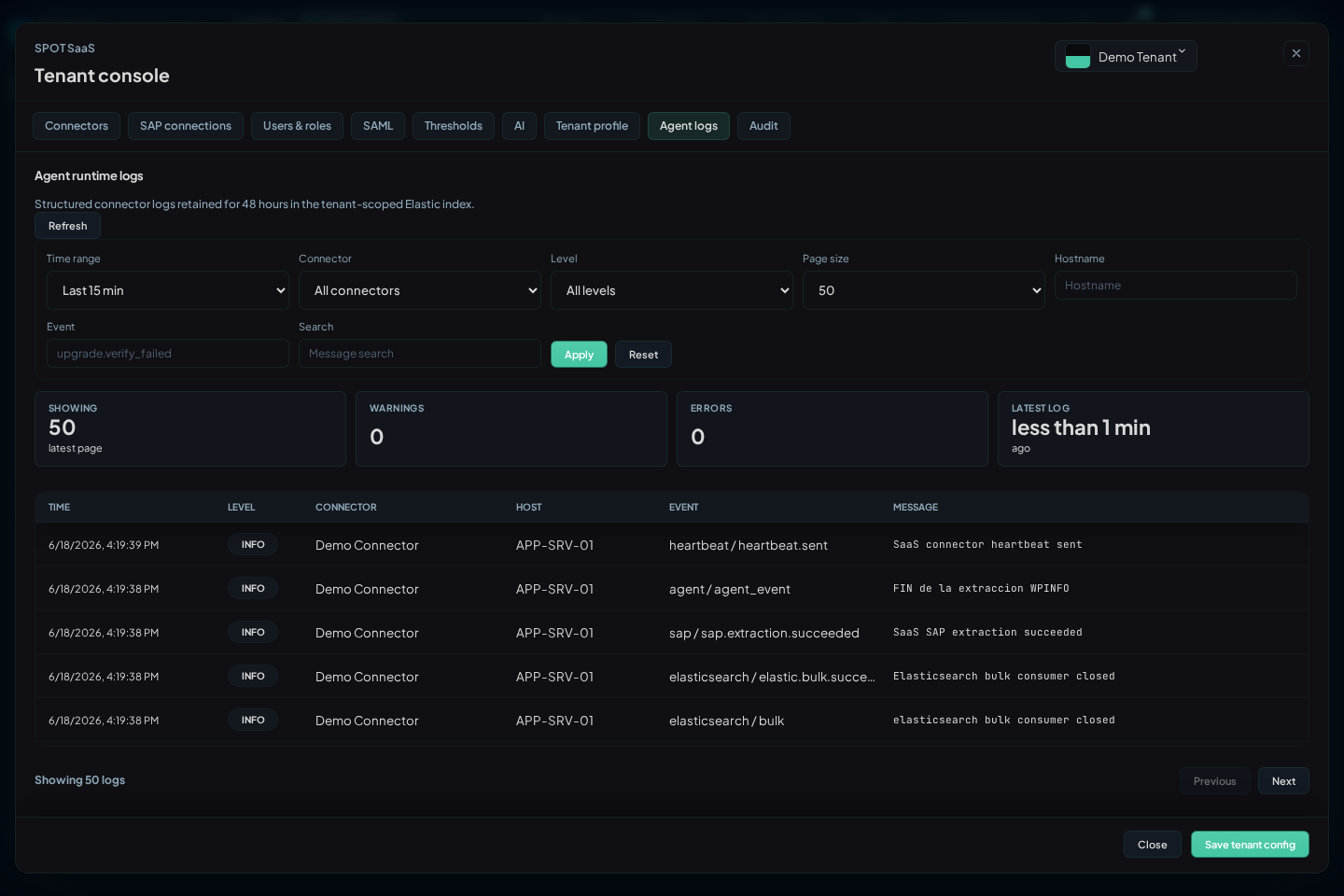Screen dimensions: 1344x896
Task: Click APP-SRV-01 in agent_event row
Action: tap(554, 589)
